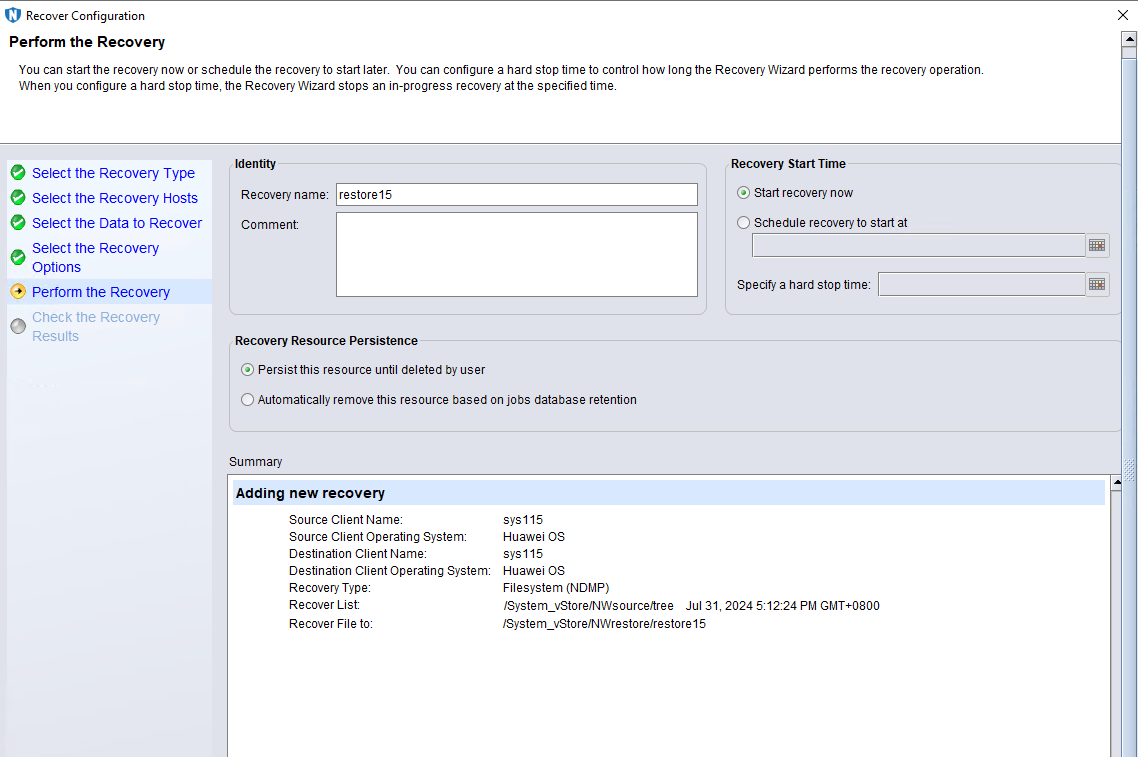Viewport: 1138px width, 757px height.
Task: Click green check beside Select the Data to Recover
Action: (18, 223)
